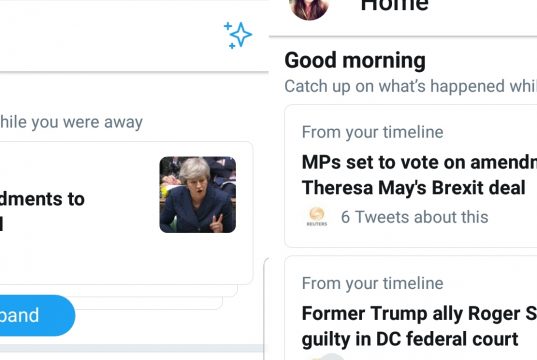Click the blue Expand button
Screen dimensions: 537x360
point(37,315)
